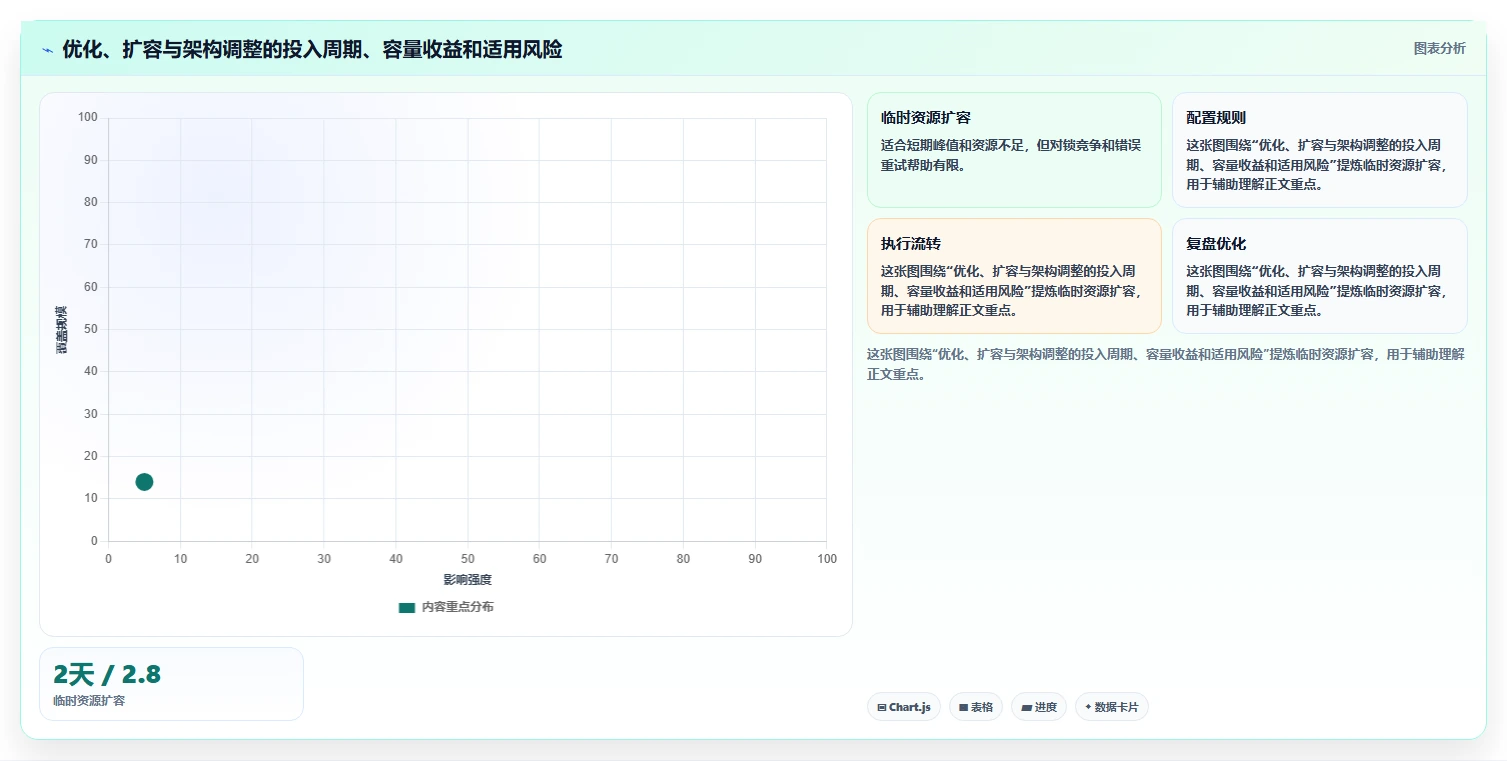Click the y-axis tick label 100
The height and width of the screenshot is (761, 1507).
click(88, 118)
